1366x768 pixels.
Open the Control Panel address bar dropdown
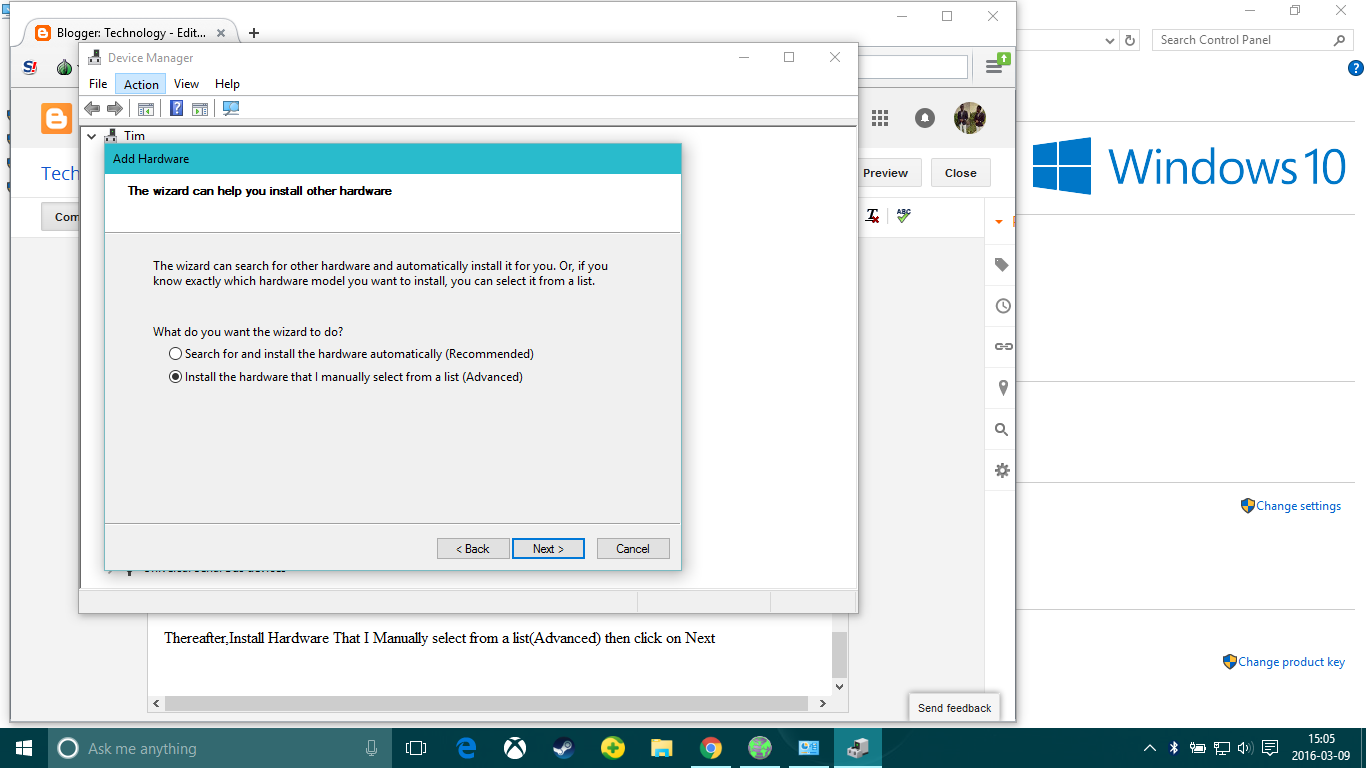tap(1110, 39)
